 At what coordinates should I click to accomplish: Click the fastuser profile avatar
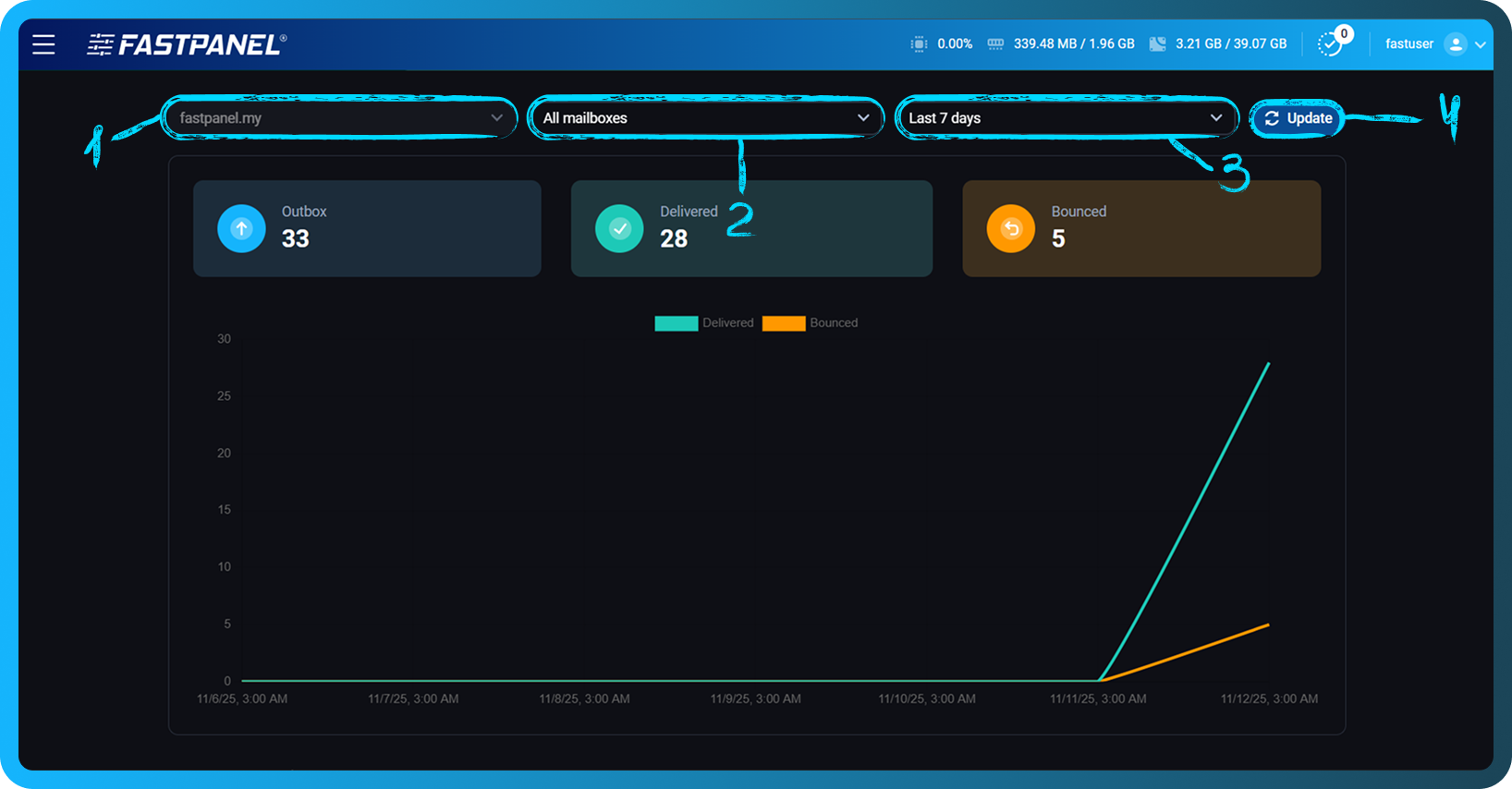(1455, 44)
